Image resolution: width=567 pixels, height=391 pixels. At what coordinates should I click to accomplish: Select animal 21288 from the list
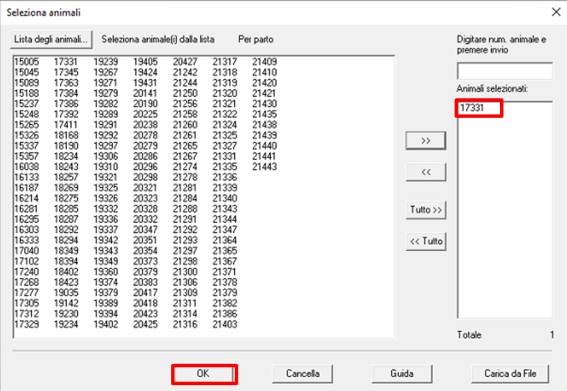pos(185,209)
